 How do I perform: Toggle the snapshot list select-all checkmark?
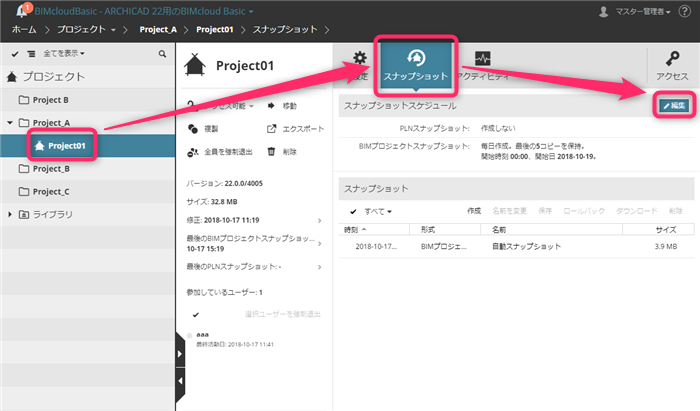[x=353, y=212]
